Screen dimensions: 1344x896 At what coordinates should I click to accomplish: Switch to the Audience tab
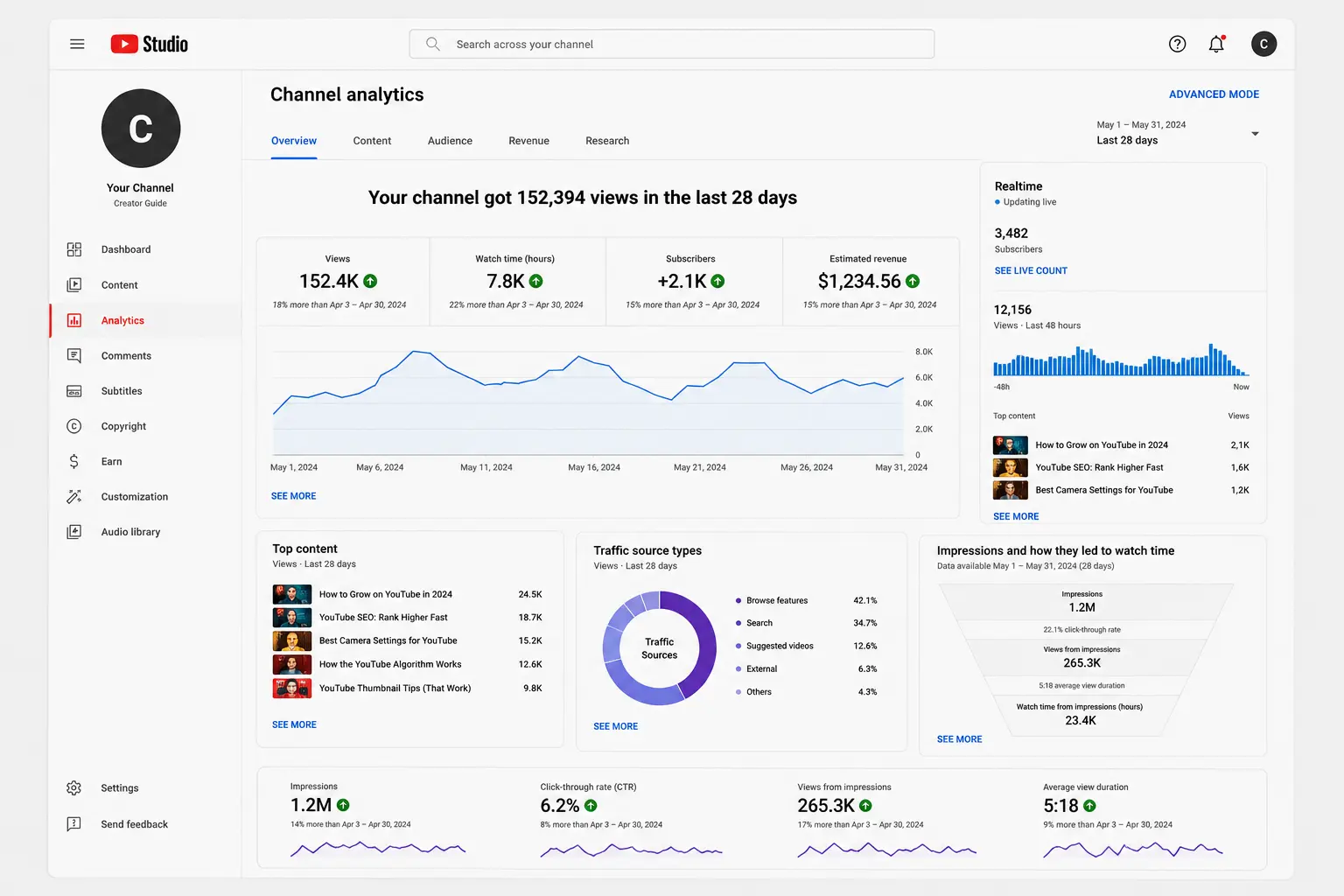(450, 141)
